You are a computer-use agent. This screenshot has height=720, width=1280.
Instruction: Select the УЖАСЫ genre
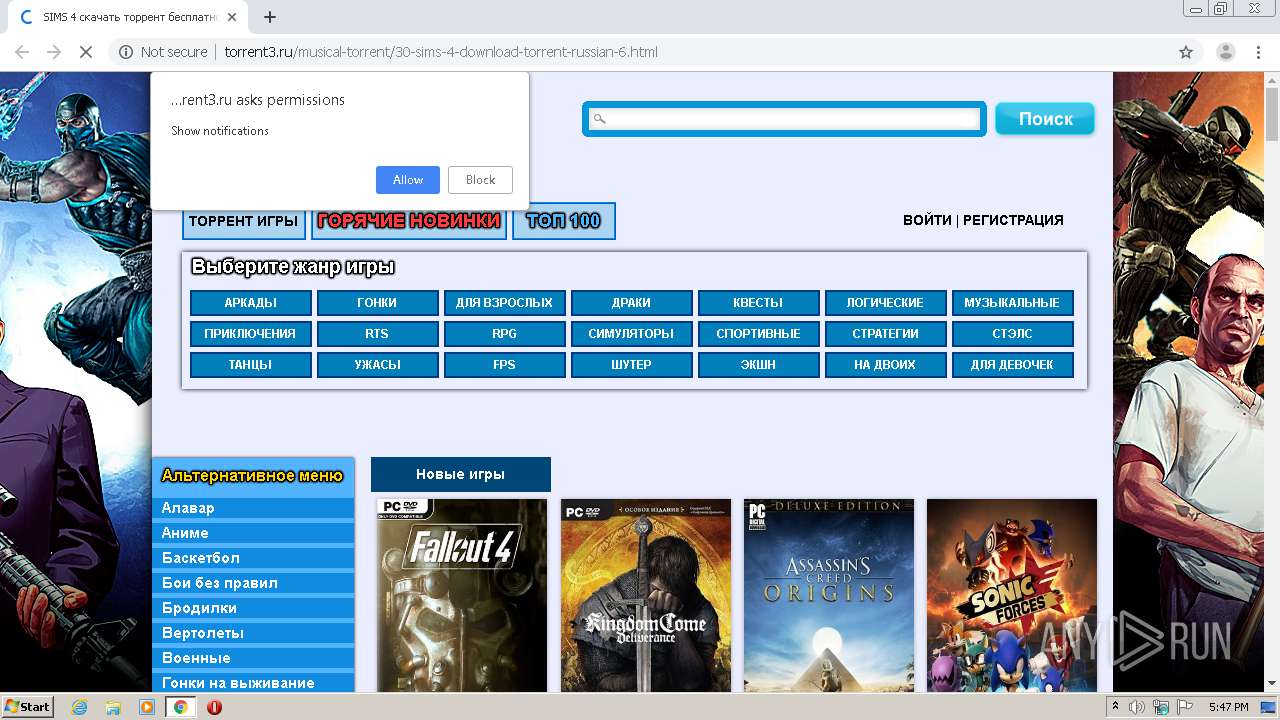[x=377, y=365]
